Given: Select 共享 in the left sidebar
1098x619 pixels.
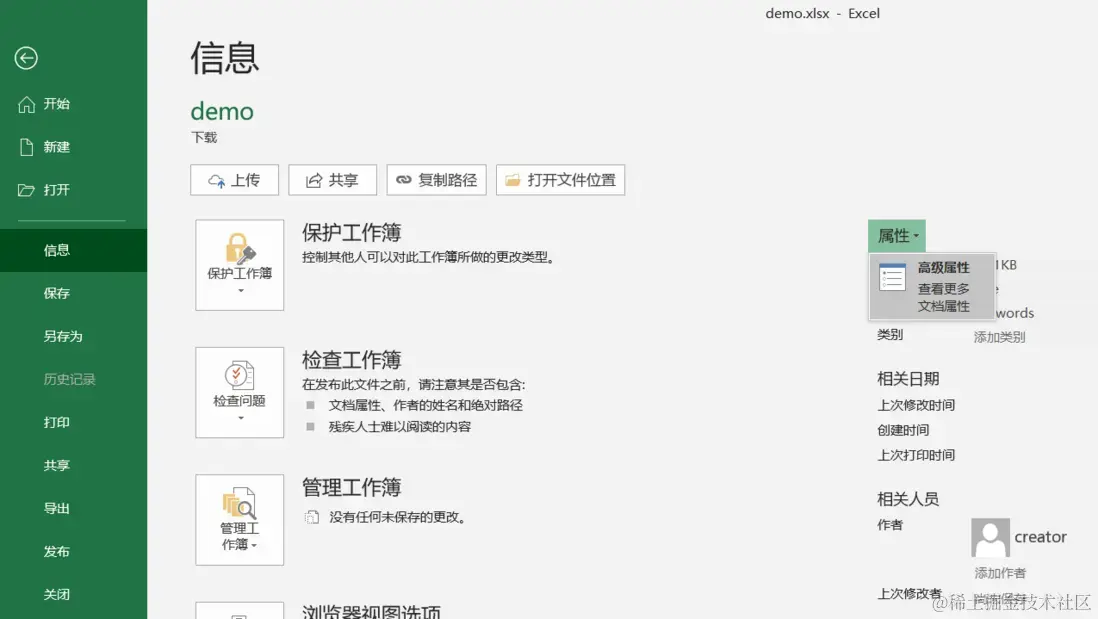Looking at the screenshot, I should (x=74, y=466).
